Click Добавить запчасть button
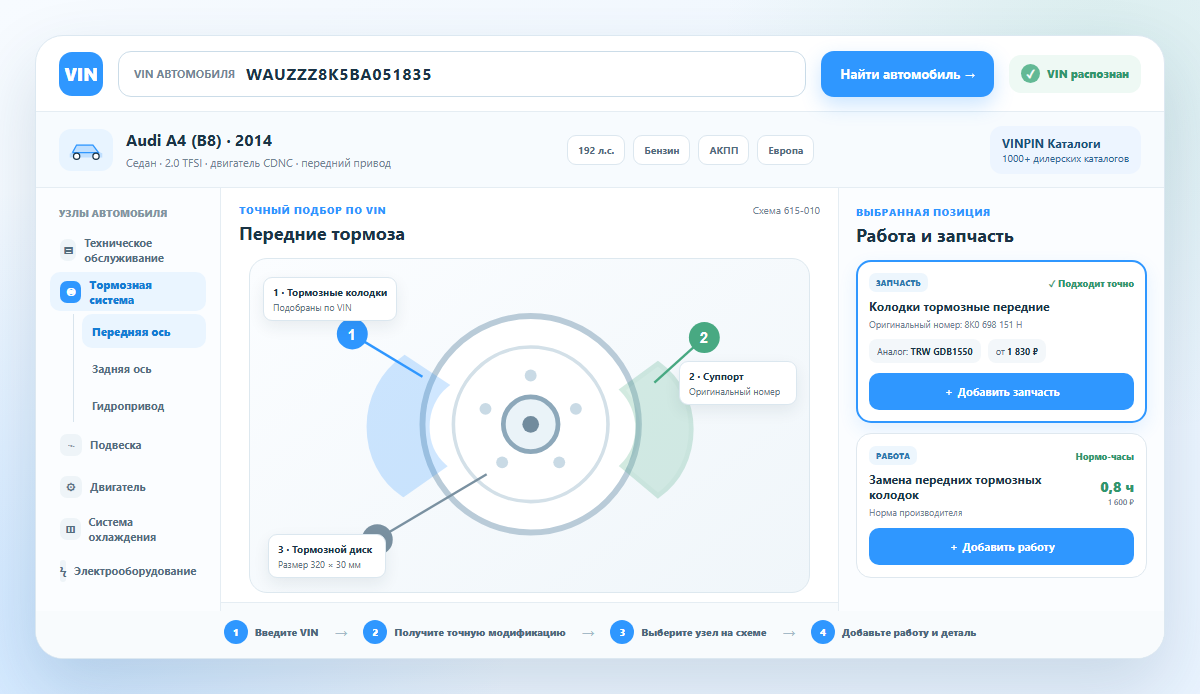This screenshot has height=694, width=1200. 1001,392
